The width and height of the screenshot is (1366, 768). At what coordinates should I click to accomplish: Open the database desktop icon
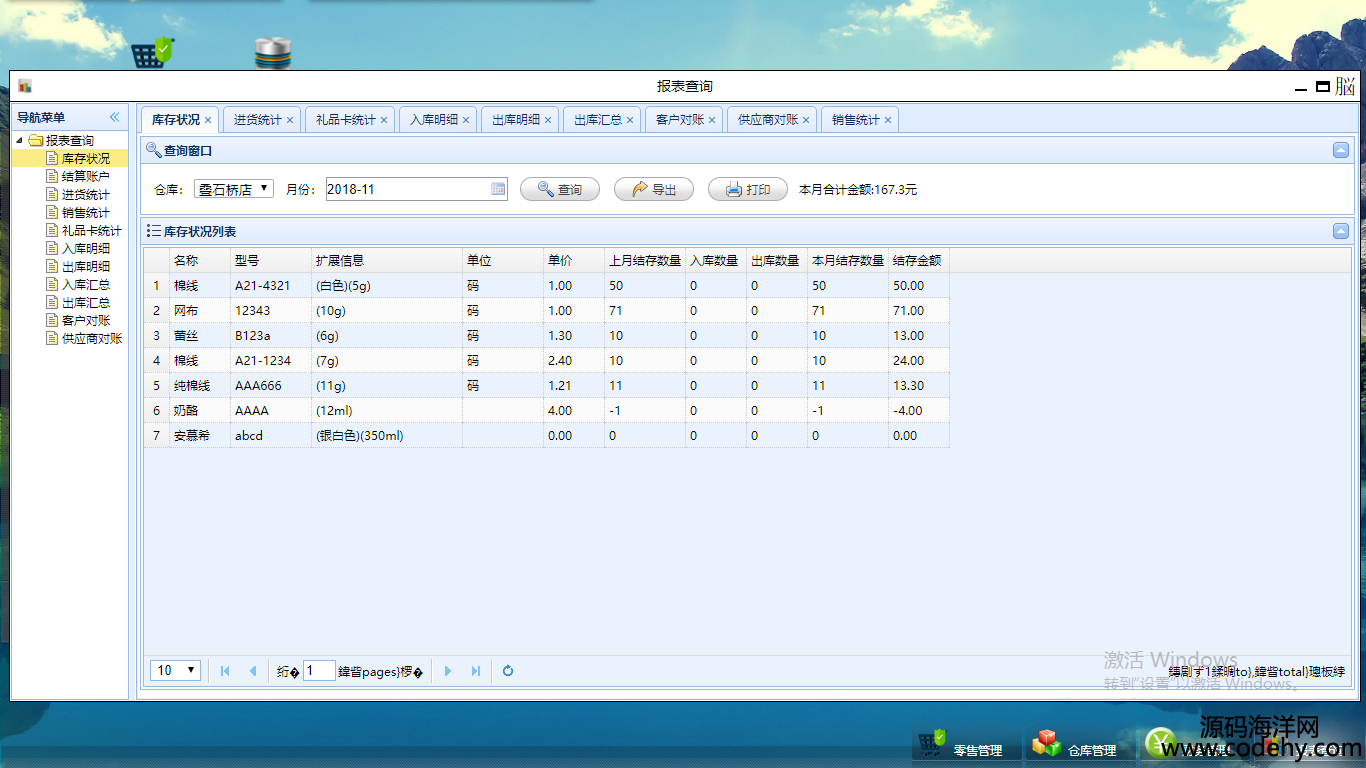click(272, 53)
